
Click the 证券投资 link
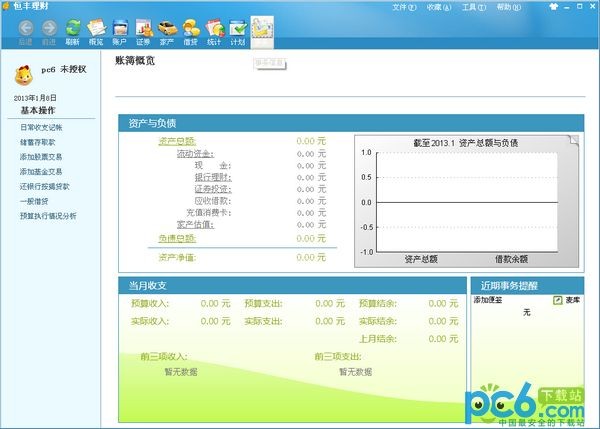point(213,189)
